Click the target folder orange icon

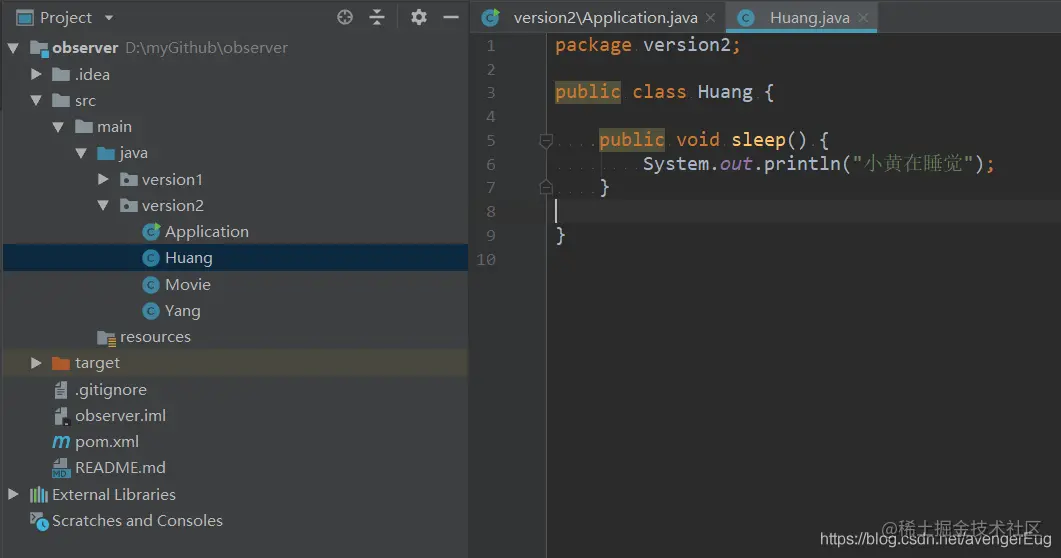coord(61,363)
